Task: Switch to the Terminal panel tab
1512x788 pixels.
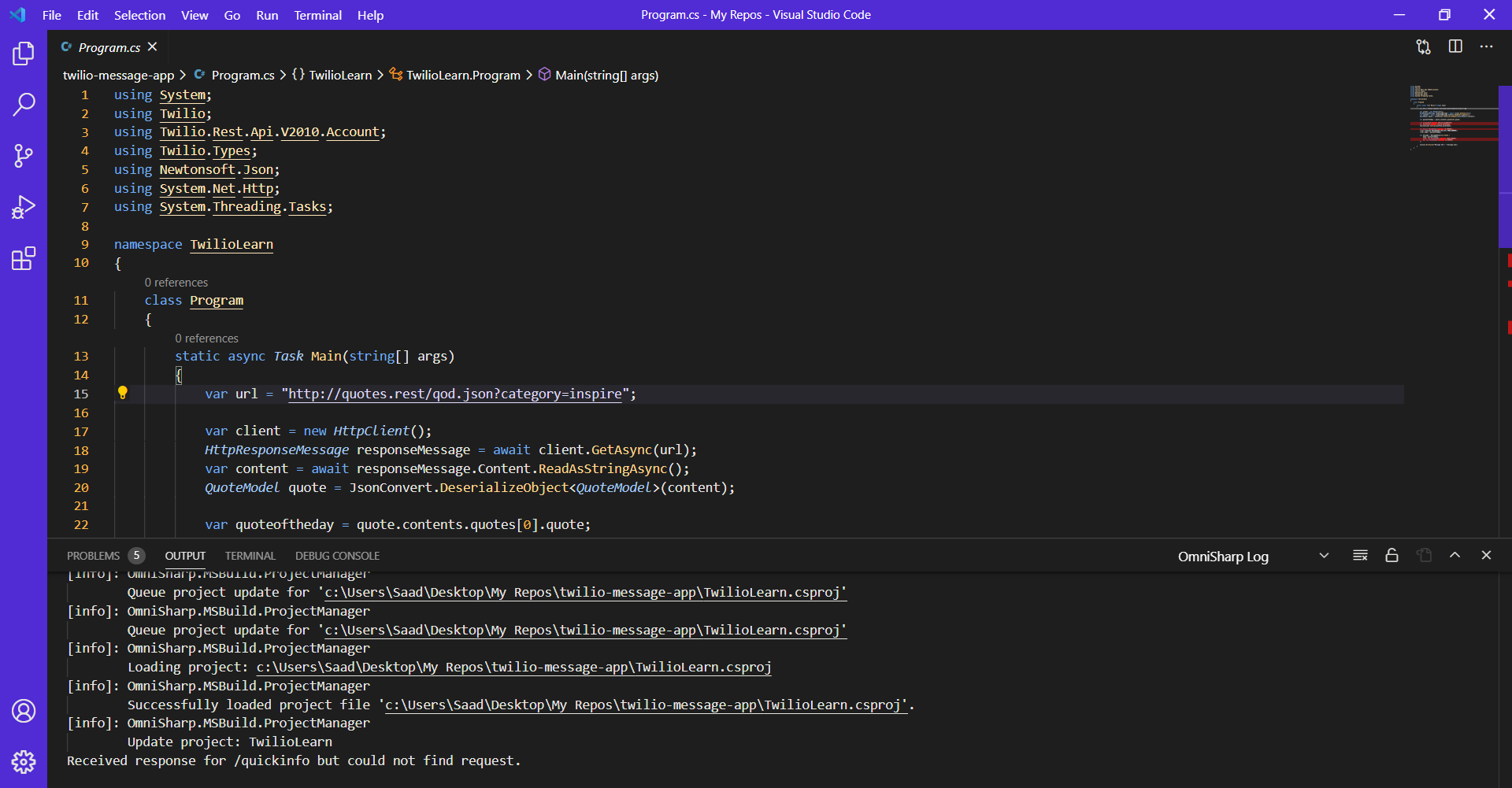Action: point(250,556)
